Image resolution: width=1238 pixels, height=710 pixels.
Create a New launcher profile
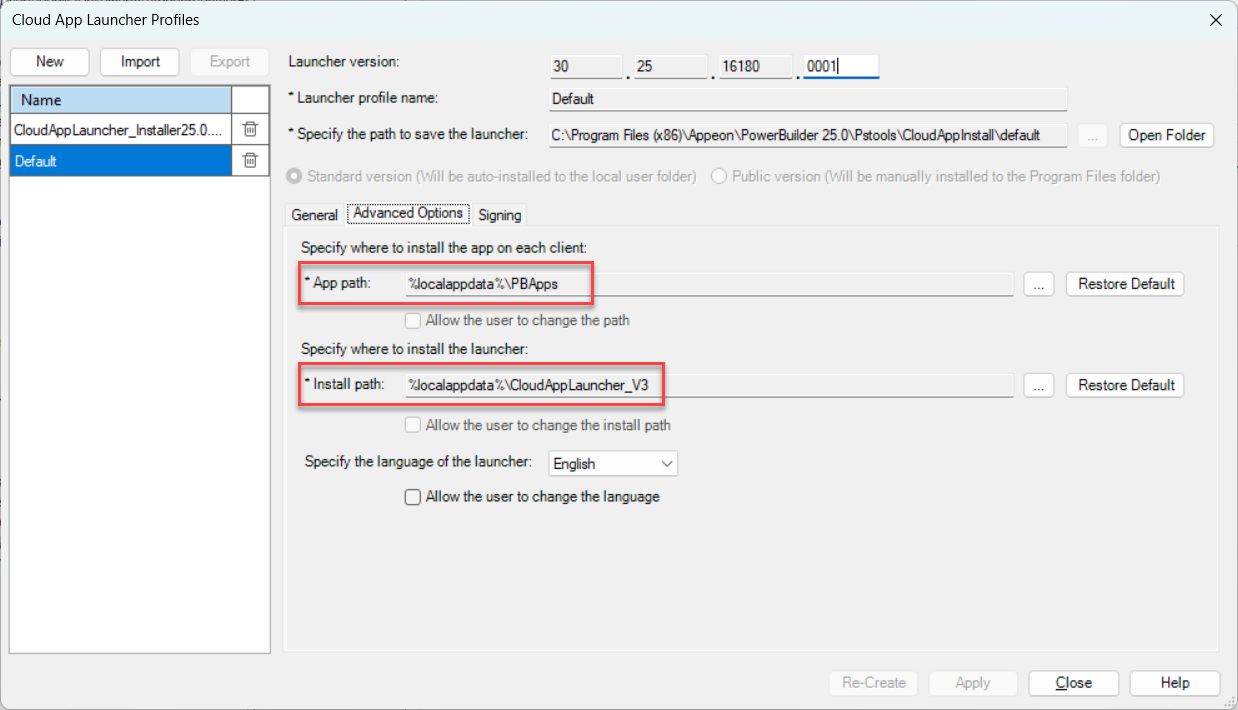pyautogui.click(x=50, y=62)
